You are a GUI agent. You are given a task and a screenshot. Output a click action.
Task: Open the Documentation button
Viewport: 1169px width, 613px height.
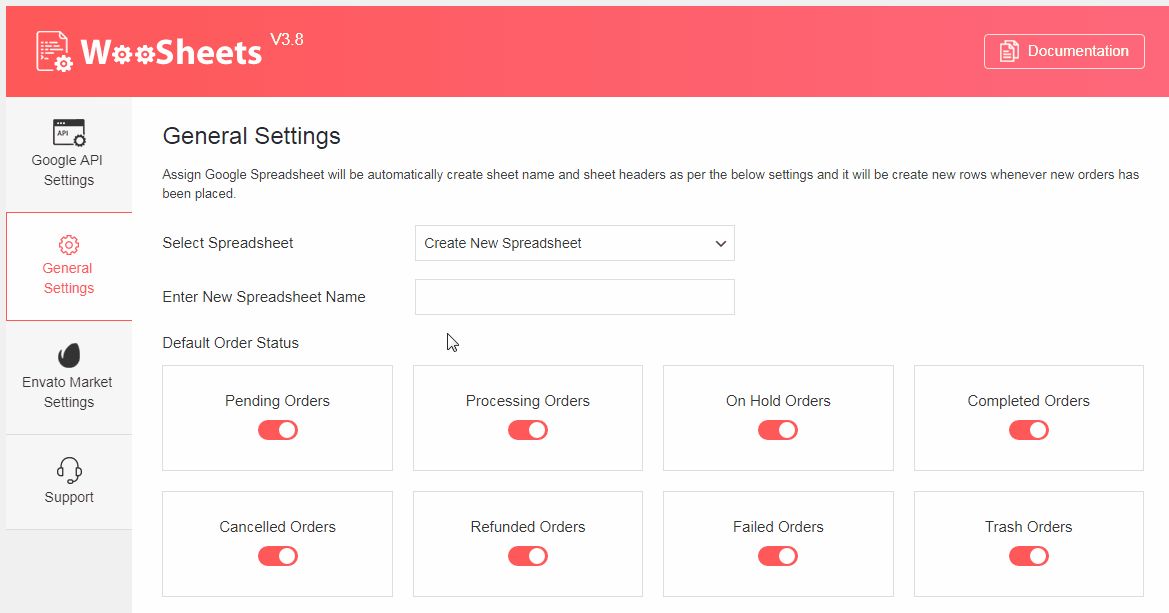[x=1064, y=52]
